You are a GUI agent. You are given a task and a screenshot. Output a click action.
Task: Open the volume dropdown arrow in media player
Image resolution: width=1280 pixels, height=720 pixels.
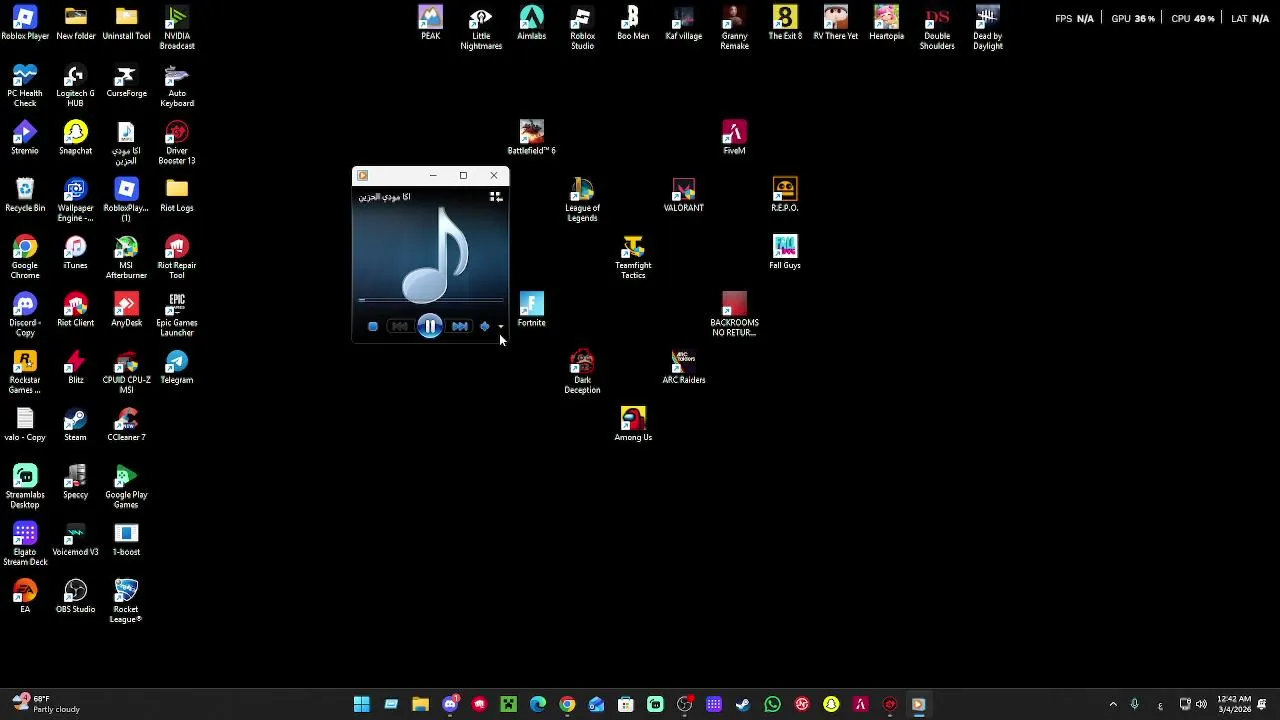(501, 327)
